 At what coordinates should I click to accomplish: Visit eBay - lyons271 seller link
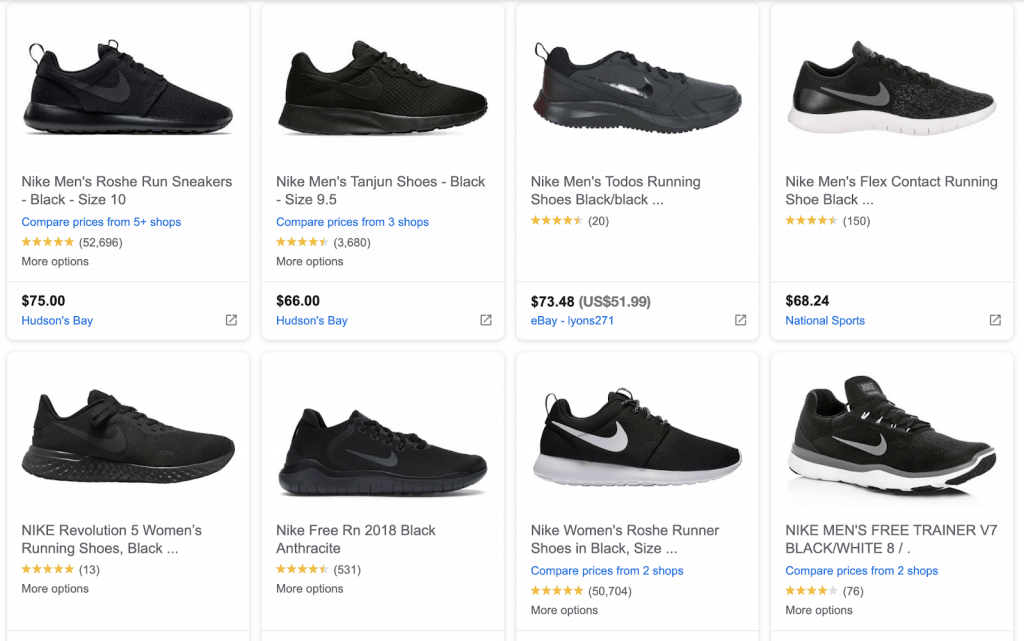(572, 321)
